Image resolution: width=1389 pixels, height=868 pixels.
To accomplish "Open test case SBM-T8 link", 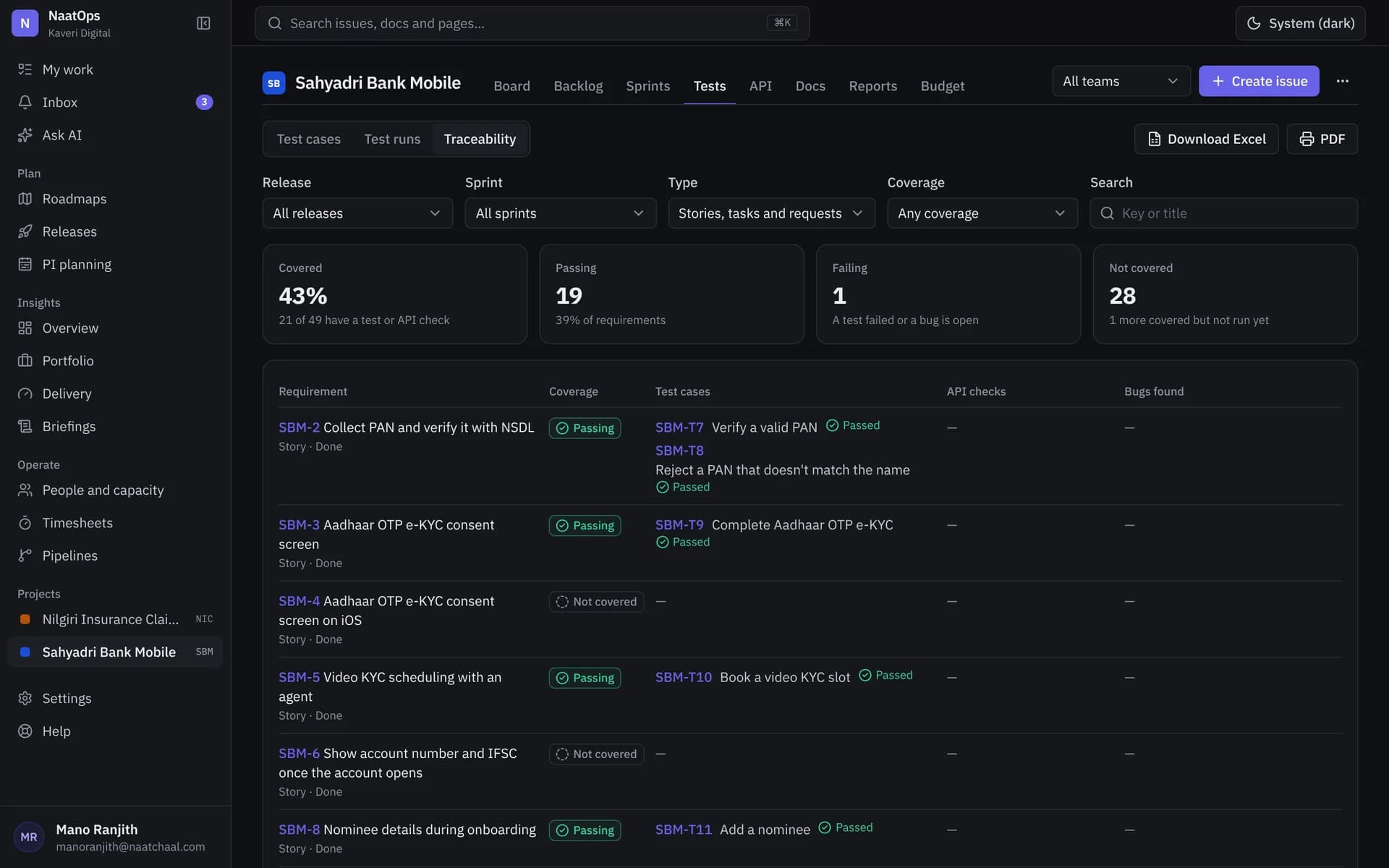I will coord(679,450).
